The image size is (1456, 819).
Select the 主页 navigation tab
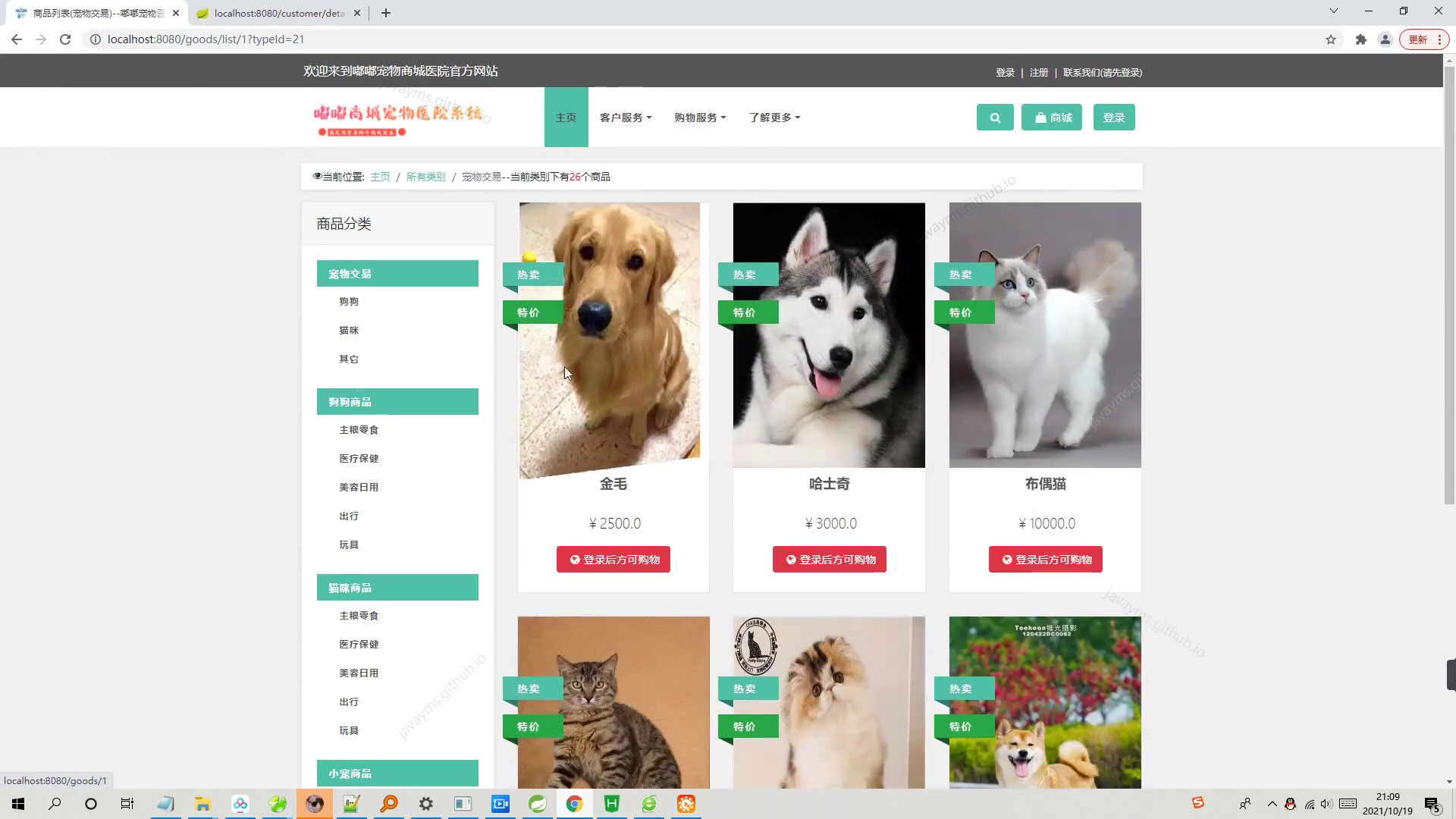[x=566, y=118]
